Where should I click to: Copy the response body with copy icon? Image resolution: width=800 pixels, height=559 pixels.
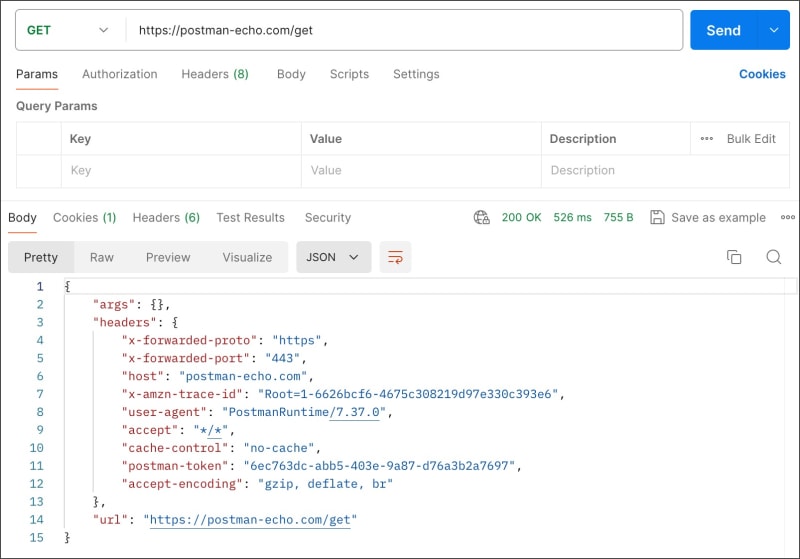[x=734, y=257]
